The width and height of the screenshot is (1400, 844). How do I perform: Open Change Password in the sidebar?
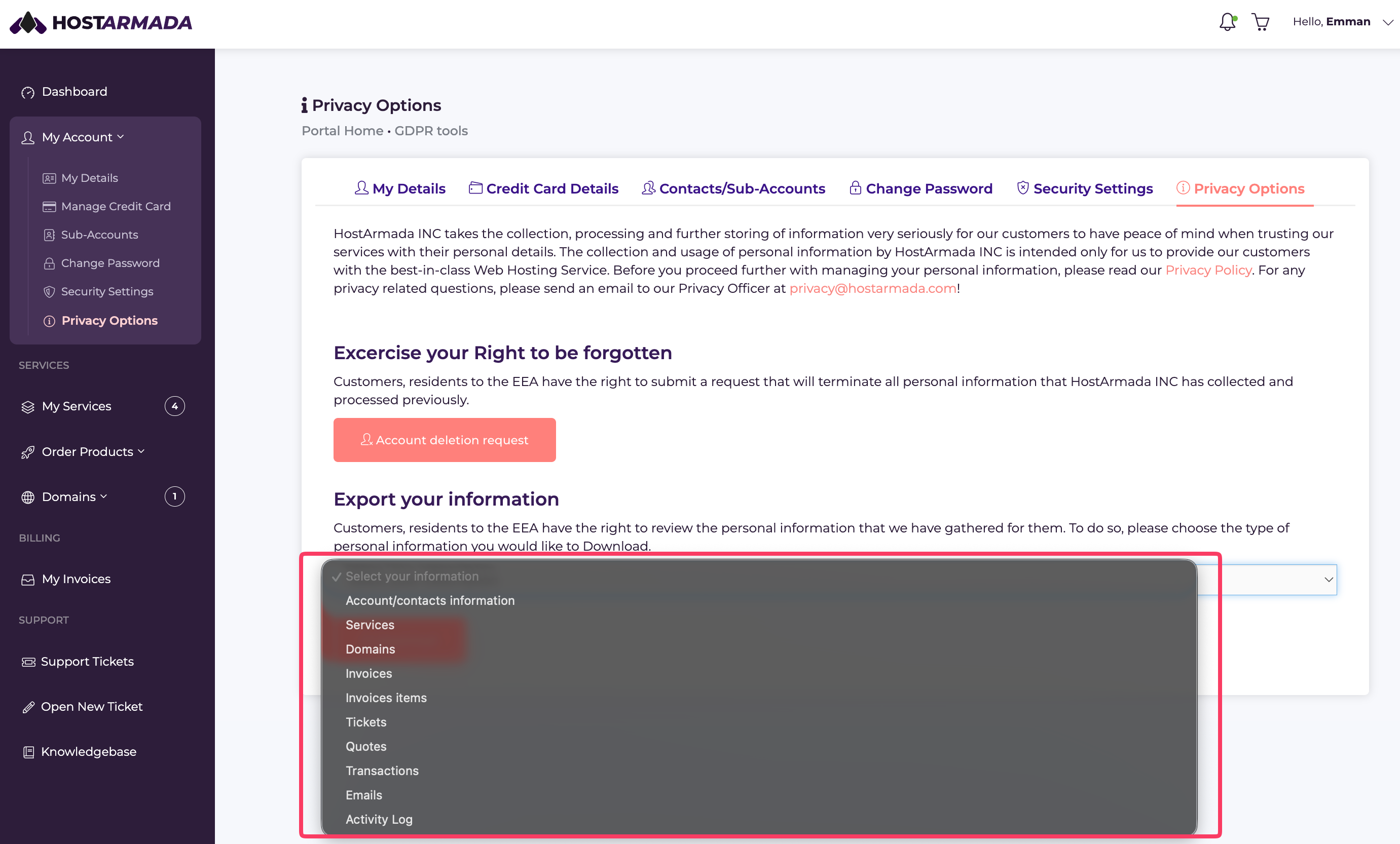110,263
